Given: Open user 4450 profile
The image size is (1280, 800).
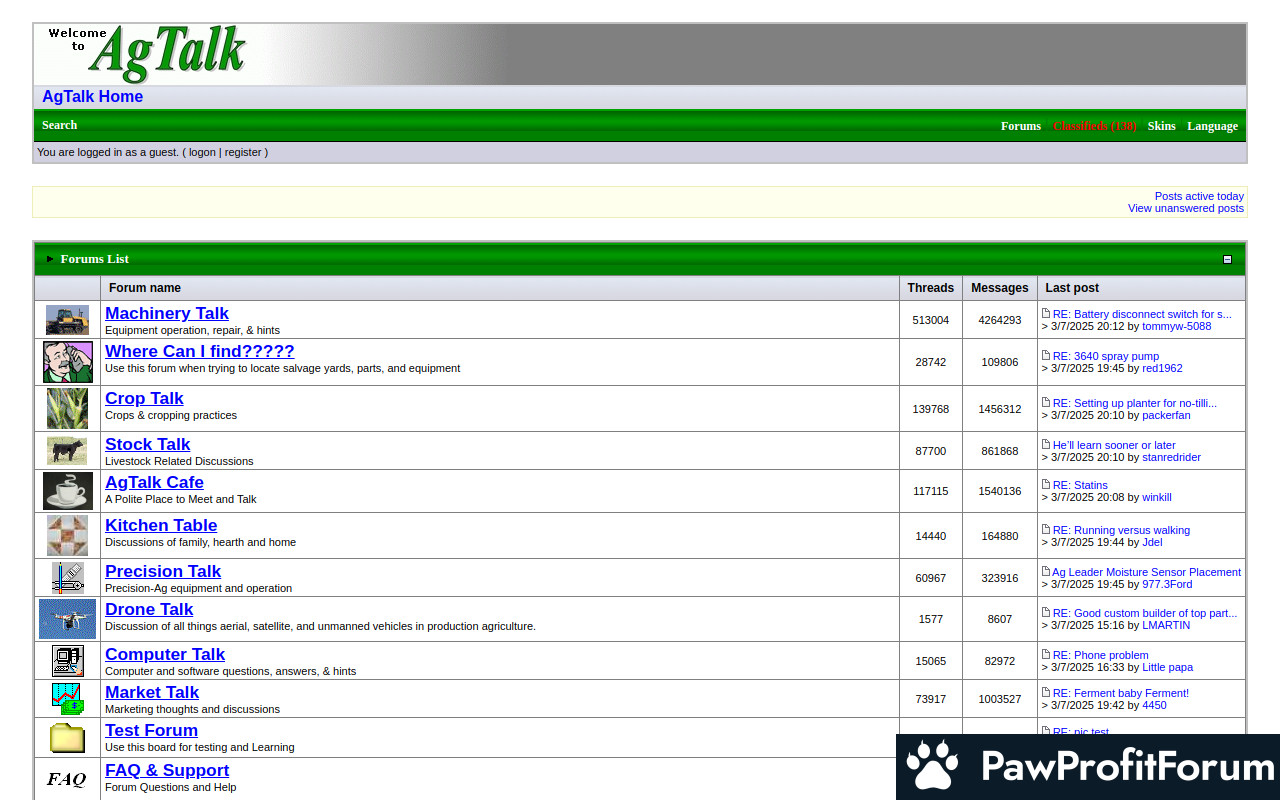Looking at the screenshot, I should coord(1154,705).
